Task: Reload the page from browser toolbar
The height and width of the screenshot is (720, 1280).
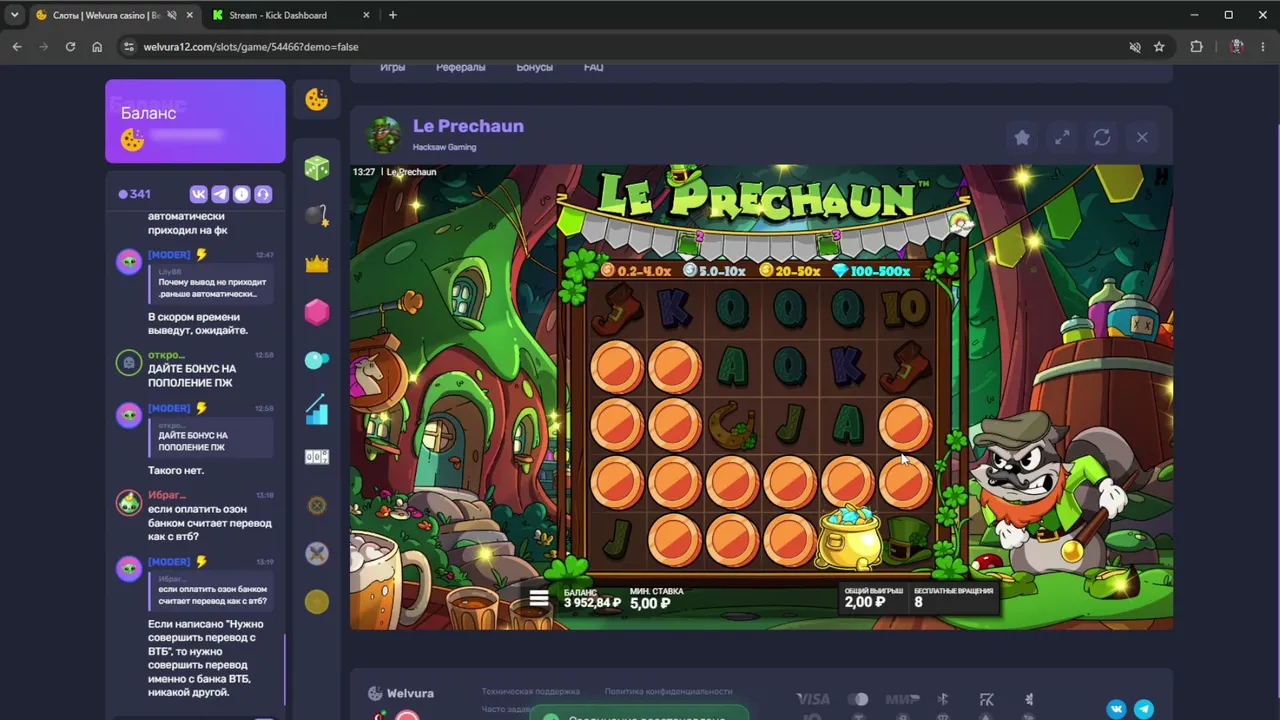Action: point(70,46)
